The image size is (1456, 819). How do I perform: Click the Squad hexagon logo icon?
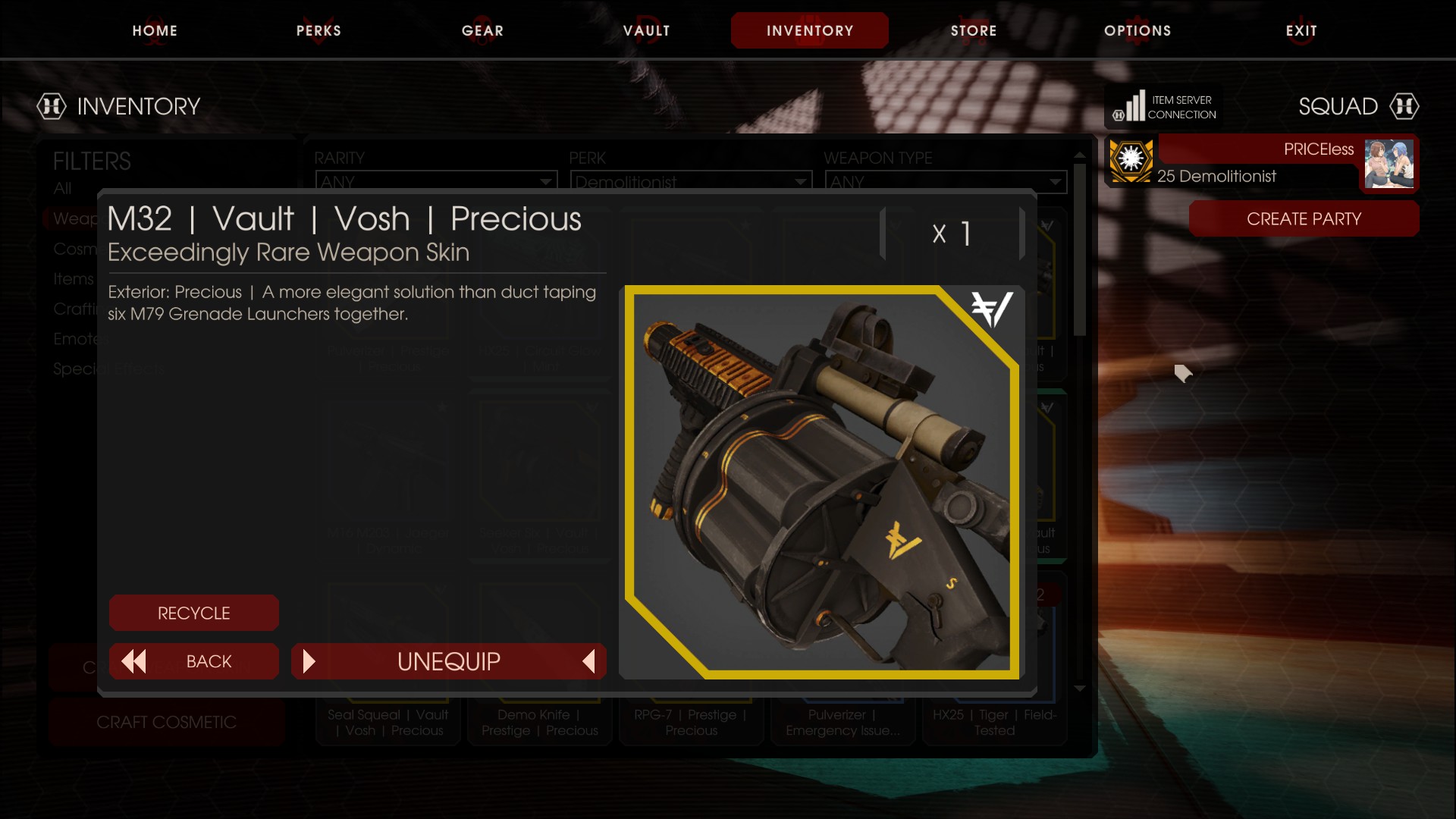(x=1404, y=106)
